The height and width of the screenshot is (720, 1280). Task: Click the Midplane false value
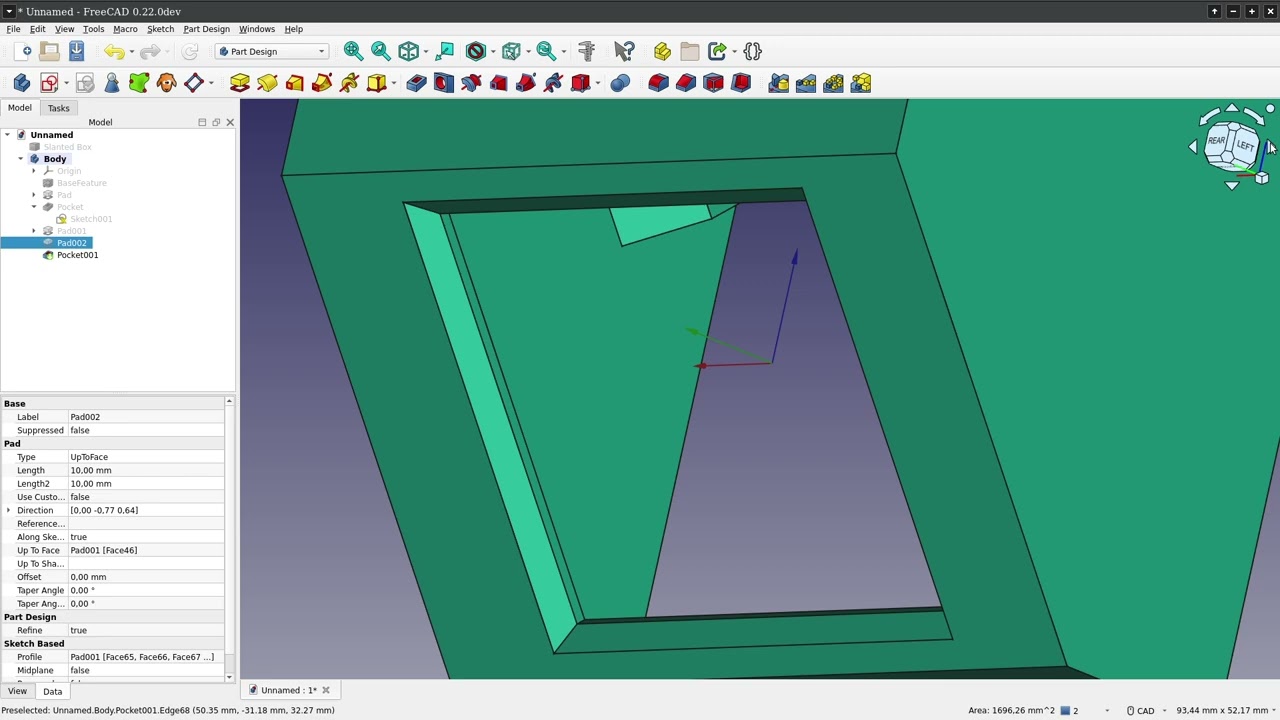pyautogui.click(x=146, y=670)
